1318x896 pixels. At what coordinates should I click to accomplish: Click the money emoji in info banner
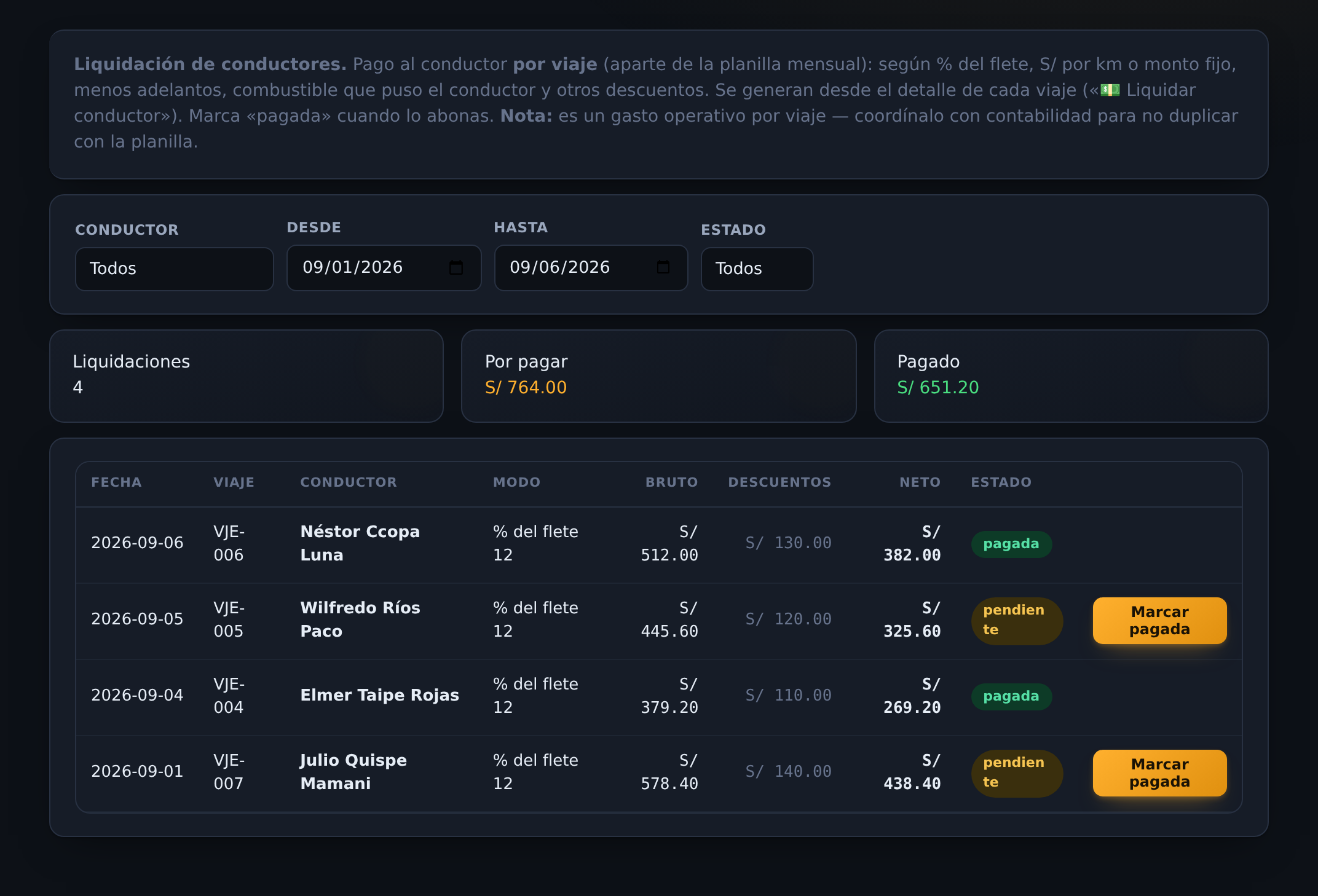point(1110,90)
